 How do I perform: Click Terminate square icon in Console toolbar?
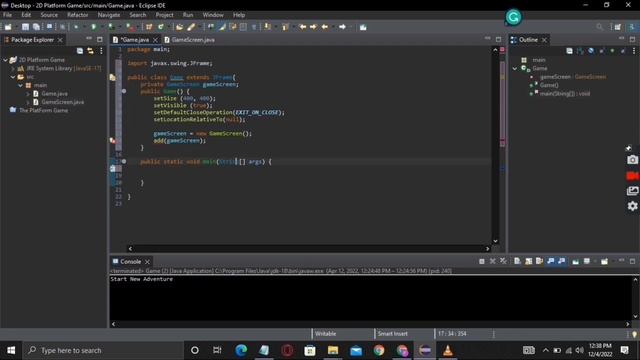point(482,261)
